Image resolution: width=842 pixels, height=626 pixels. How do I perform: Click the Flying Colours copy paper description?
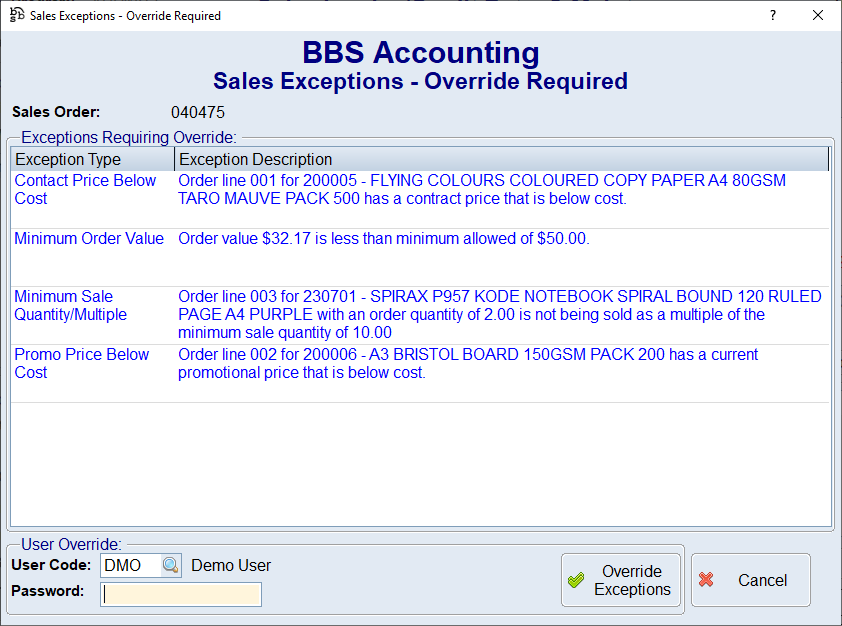(x=481, y=190)
